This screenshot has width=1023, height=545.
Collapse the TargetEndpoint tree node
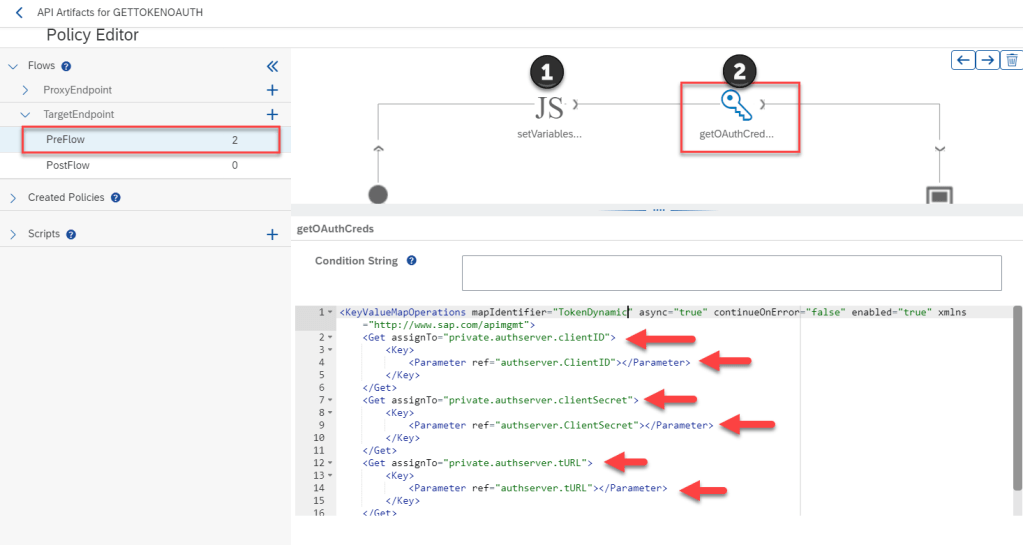click(26, 114)
